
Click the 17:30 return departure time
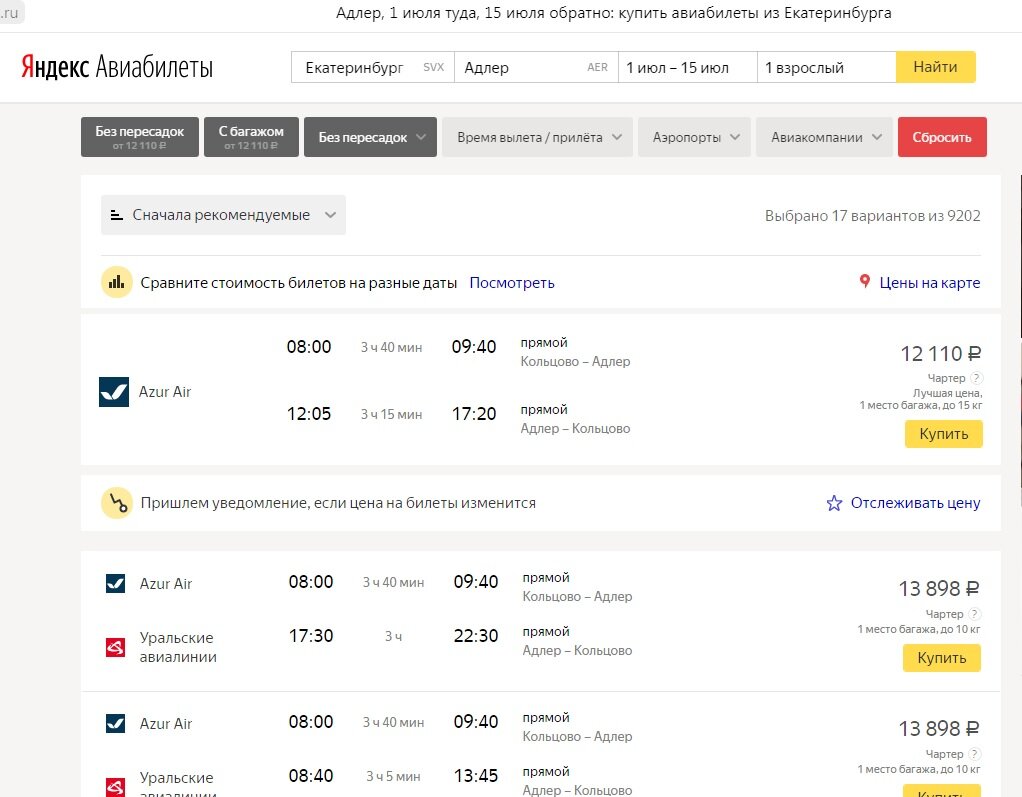(311, 636)
